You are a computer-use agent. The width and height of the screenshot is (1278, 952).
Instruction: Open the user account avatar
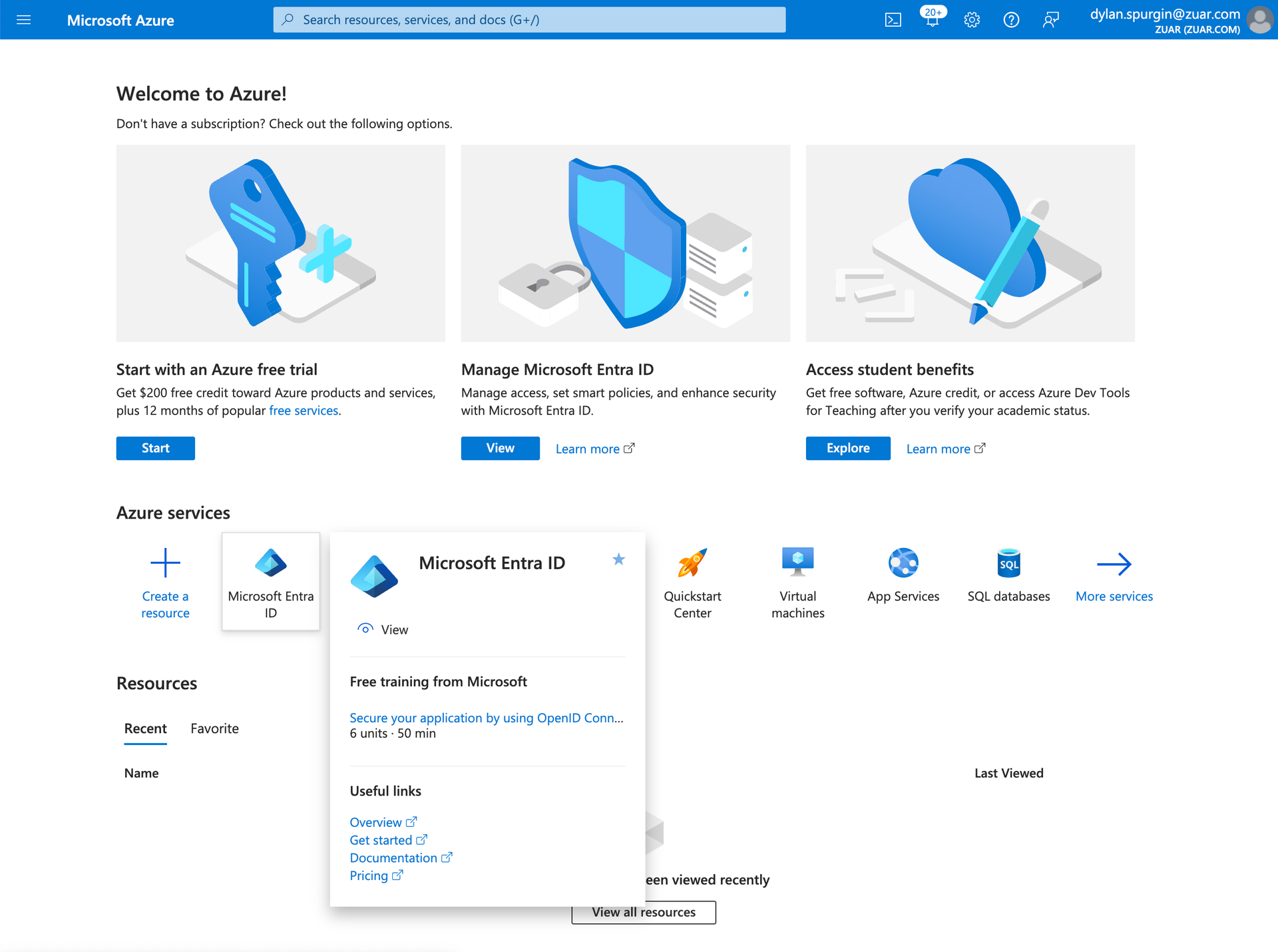click(x=1260, y=20)
